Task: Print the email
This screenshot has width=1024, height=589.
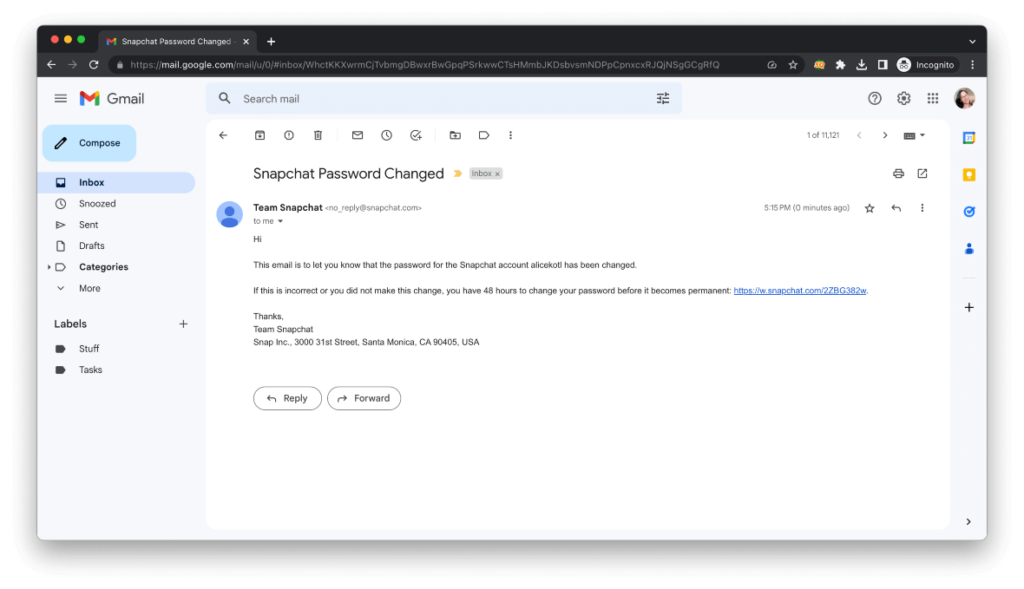Action: click(x=897, y=173)
